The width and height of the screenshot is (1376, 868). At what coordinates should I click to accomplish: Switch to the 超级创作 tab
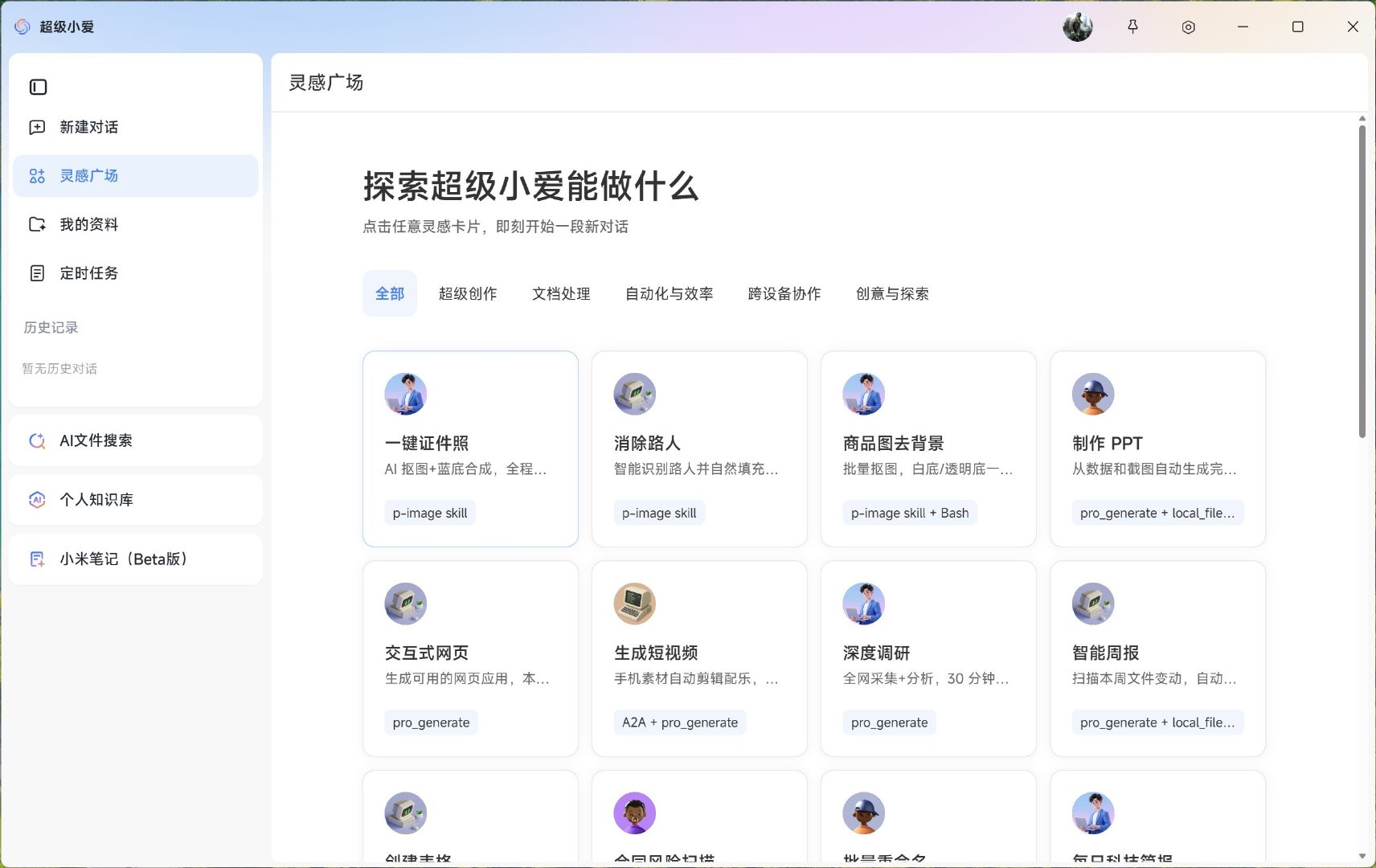click(468, 293)
